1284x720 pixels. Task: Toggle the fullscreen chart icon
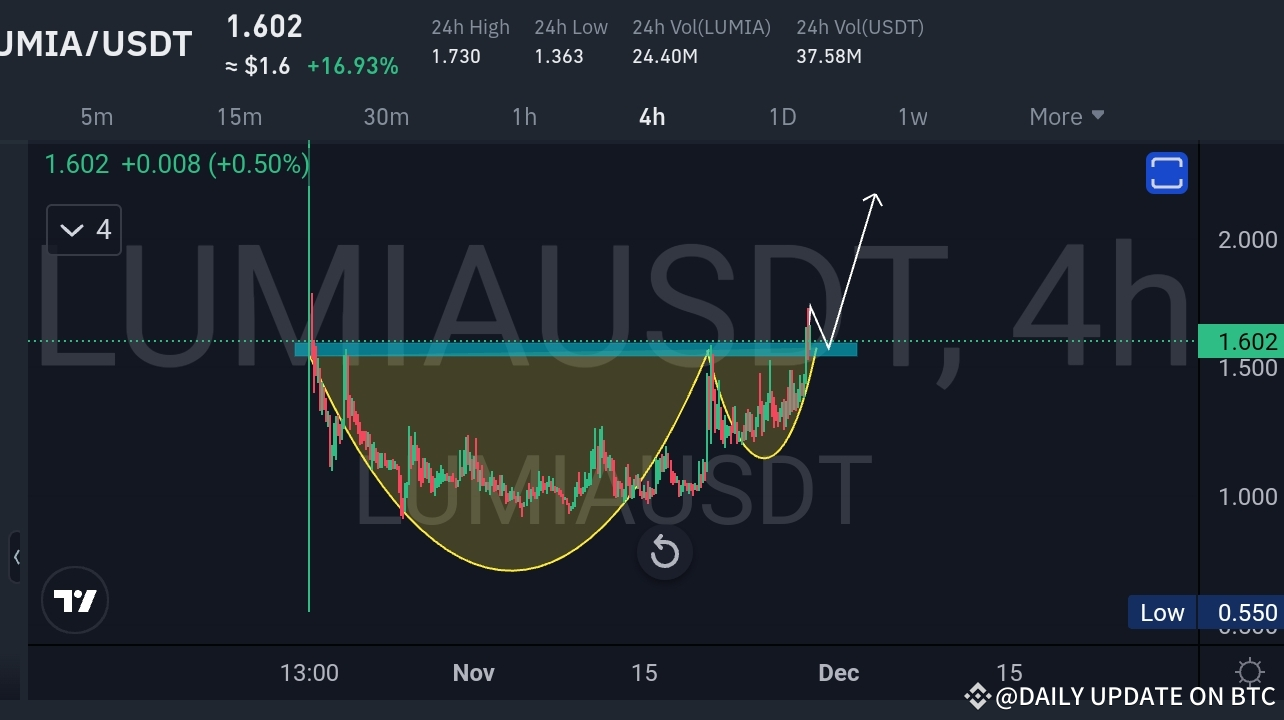point(1165,172)
